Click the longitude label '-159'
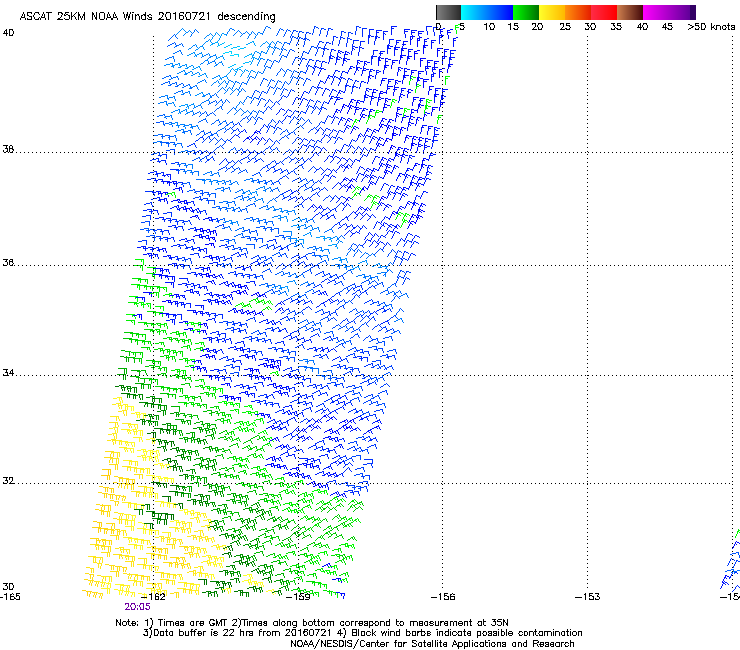740x650 pixels. [298, 597]
